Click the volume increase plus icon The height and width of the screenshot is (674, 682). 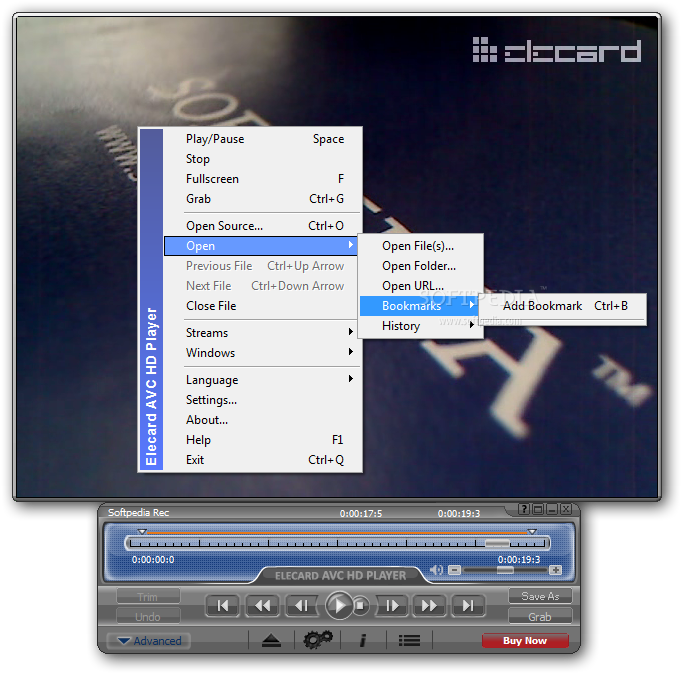point(555,570)
